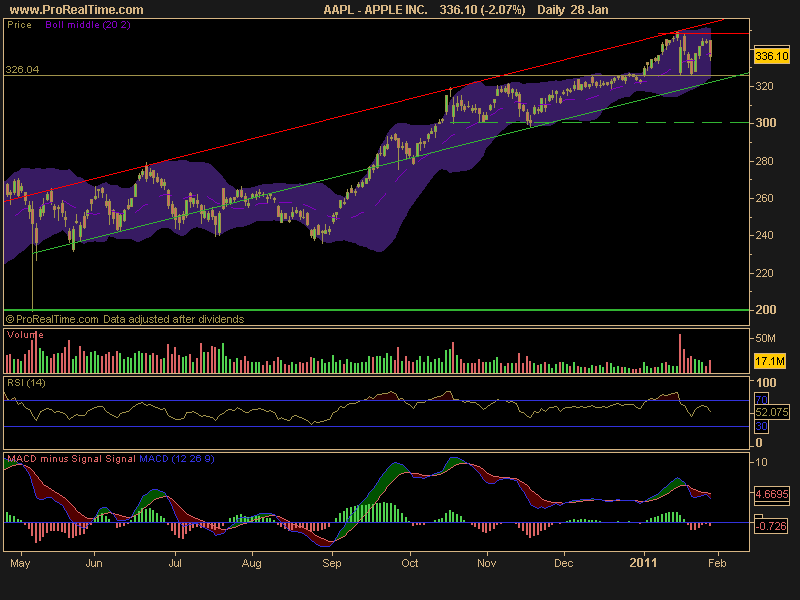
Task: Click the 260 price axis label
Action: coord(765,198)
